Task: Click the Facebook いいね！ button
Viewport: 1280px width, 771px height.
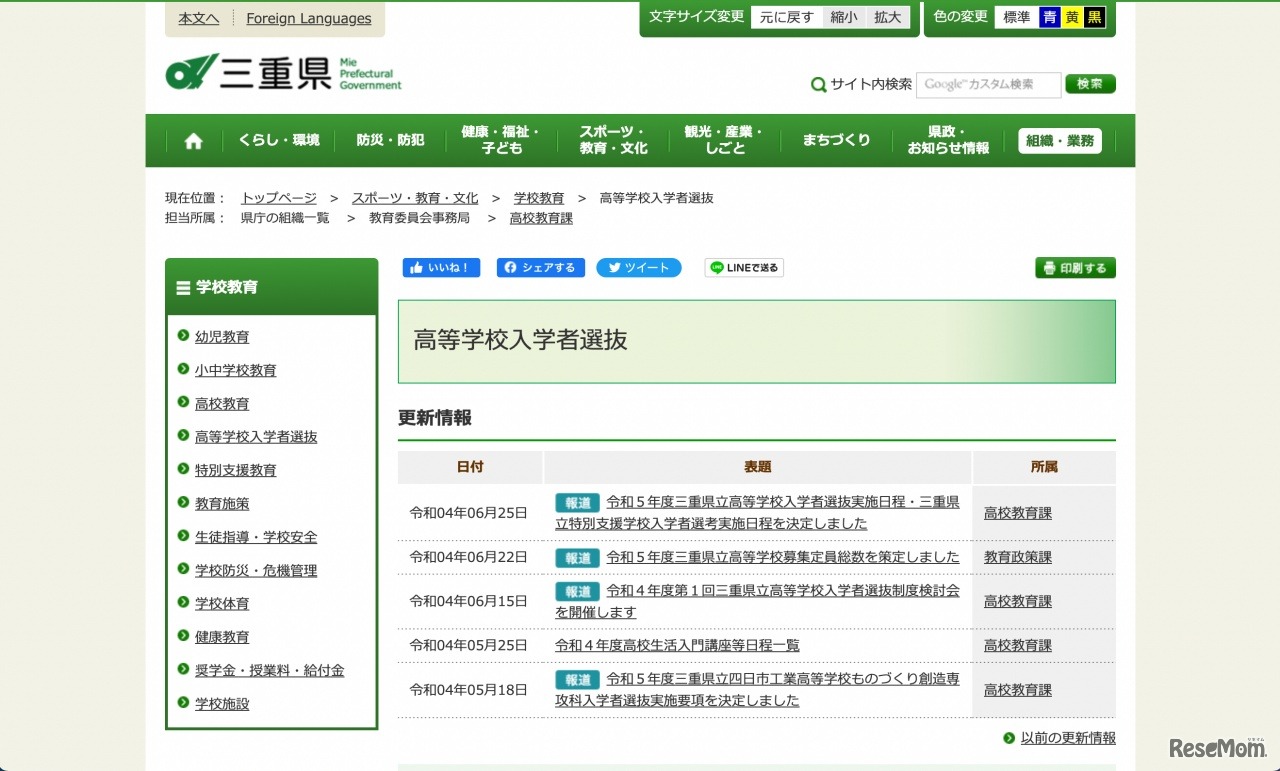Action: click(441, 268)
